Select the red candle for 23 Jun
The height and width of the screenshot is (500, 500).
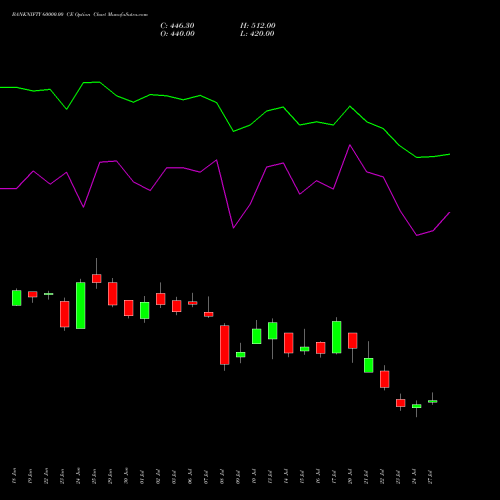click(x=65, y=314)
